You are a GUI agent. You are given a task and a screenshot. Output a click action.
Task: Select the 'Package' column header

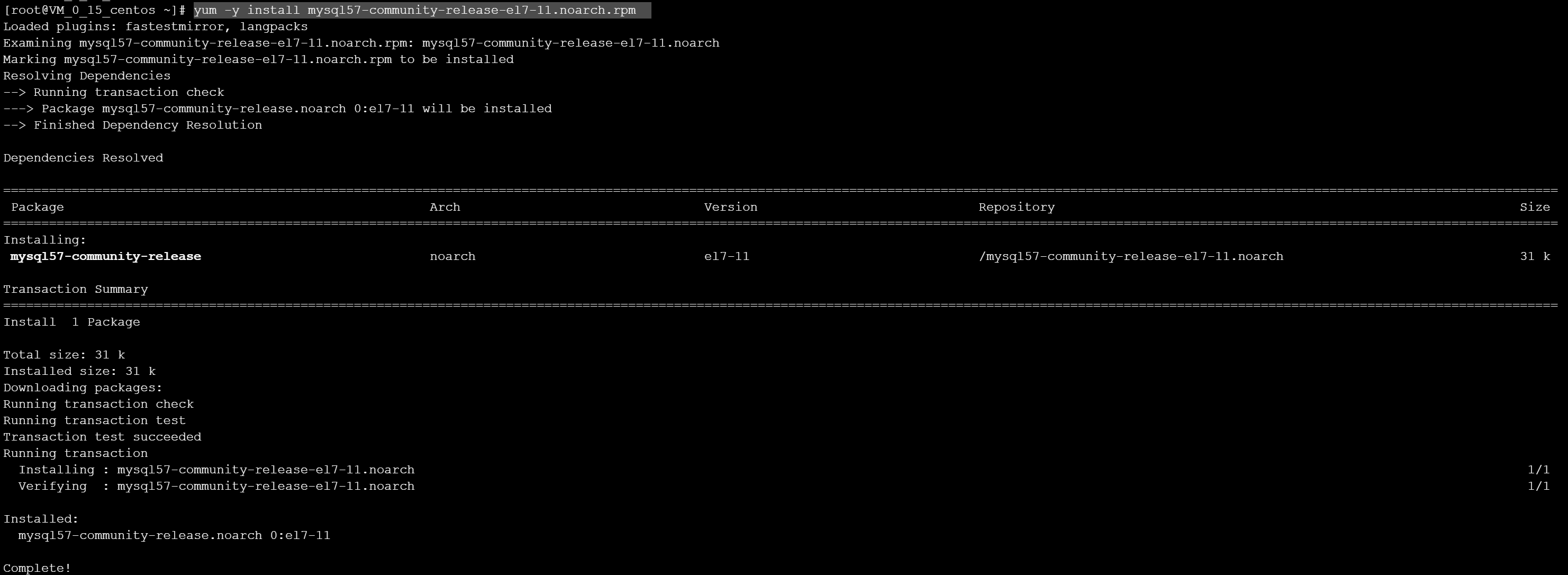click(x=37, y=207)
